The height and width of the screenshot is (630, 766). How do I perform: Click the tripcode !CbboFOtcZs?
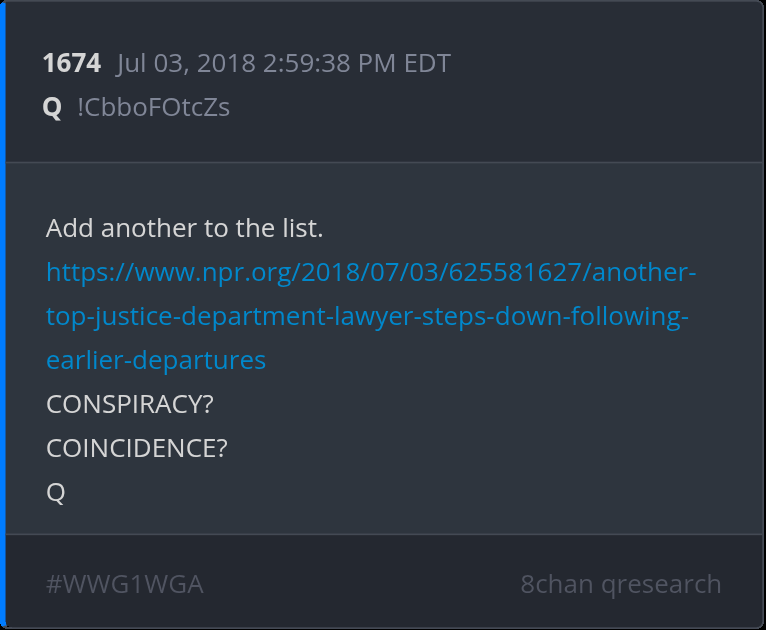pyautogui.click(x=153, y=108)
